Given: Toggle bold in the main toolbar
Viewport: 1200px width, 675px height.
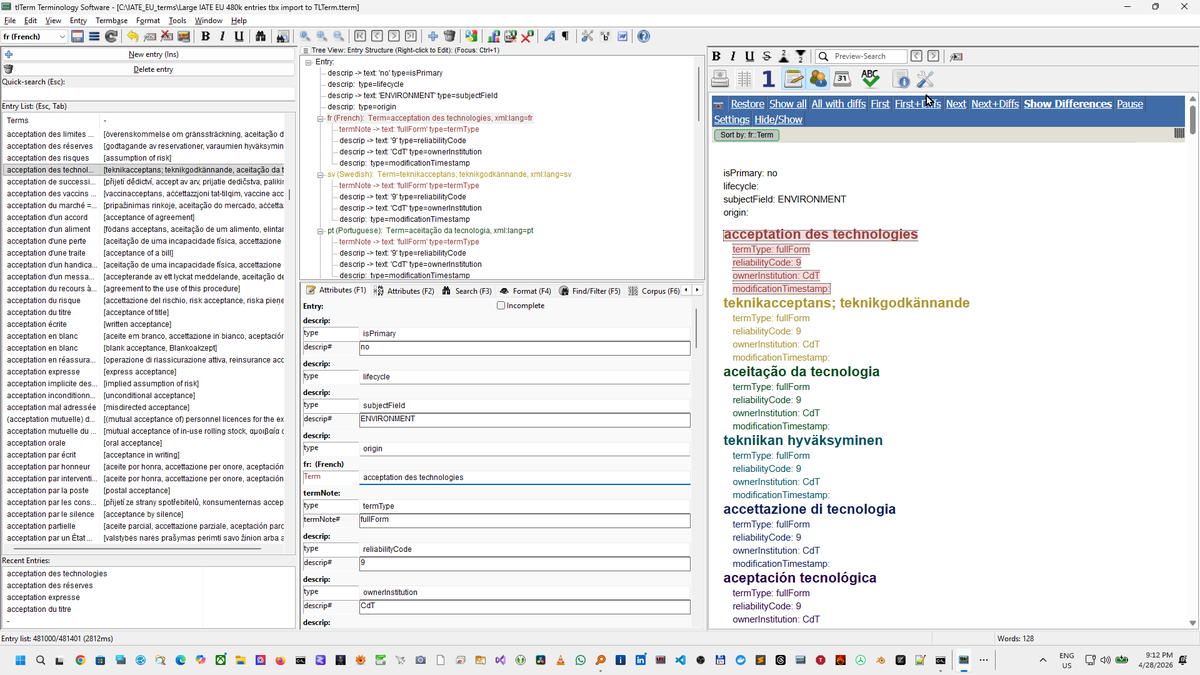Looking at the screenshot, I should 204,37.
